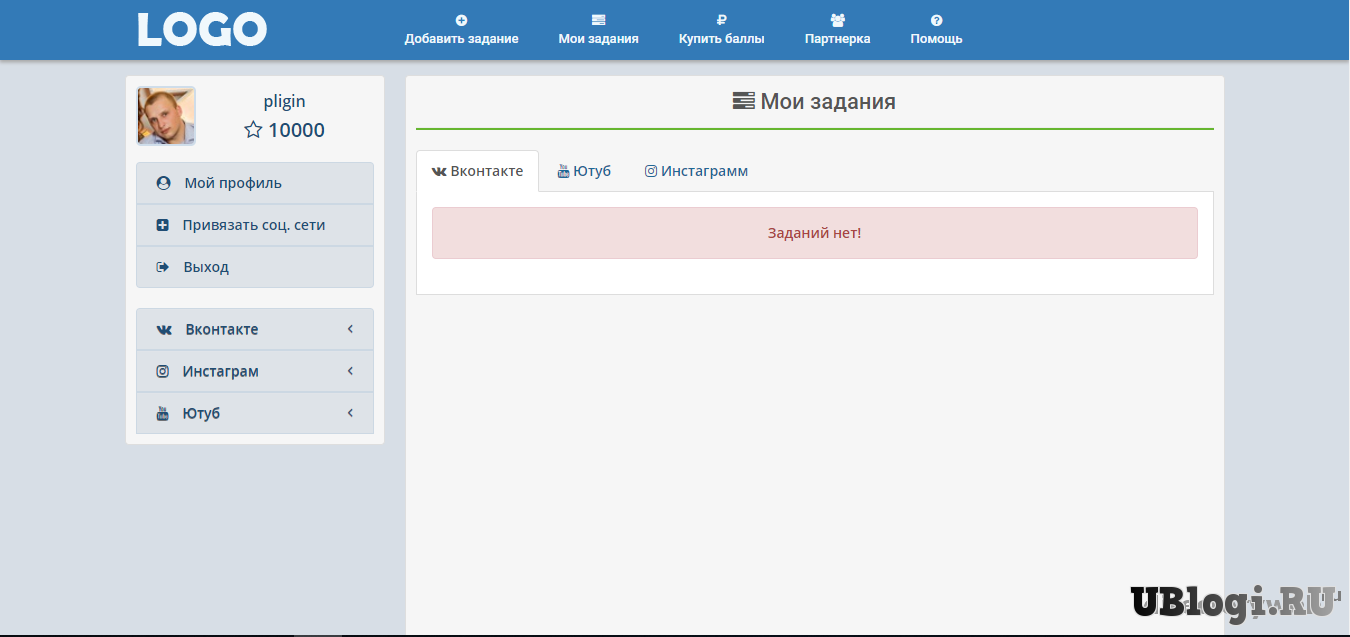Click the user icon beside Мой профиль
Image resolution: width=1350 pixels, height=637 pixels.
163,183
